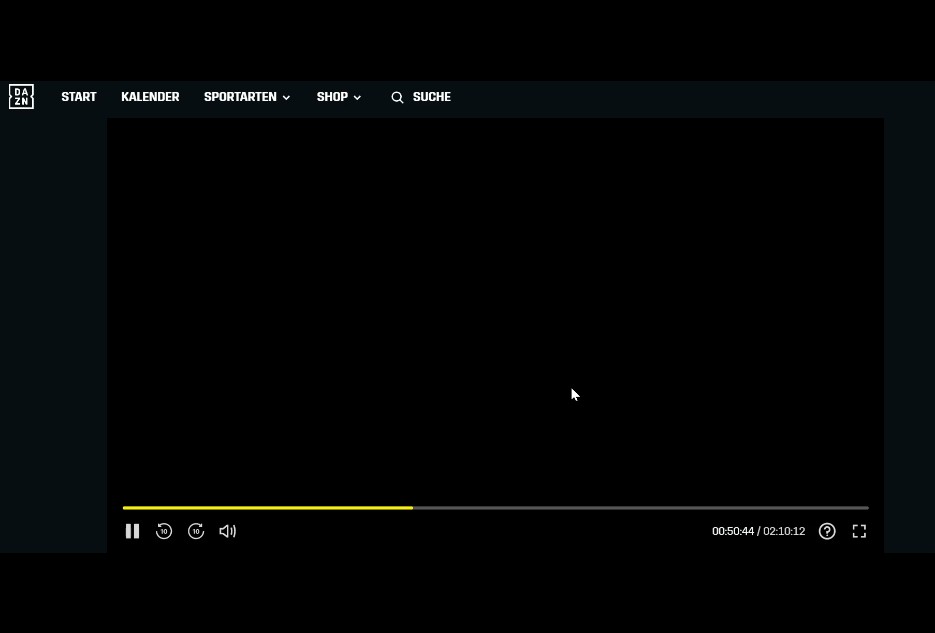Pause the video playback
Viewport: 935px width, 633px height.
pyautogui.click(x=132, y=531)
